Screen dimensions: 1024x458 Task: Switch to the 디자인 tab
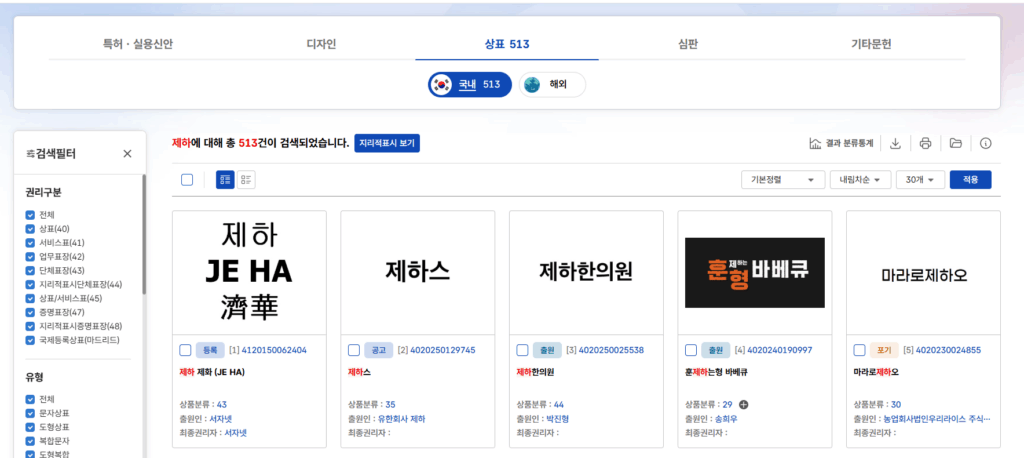click(321, 45)
